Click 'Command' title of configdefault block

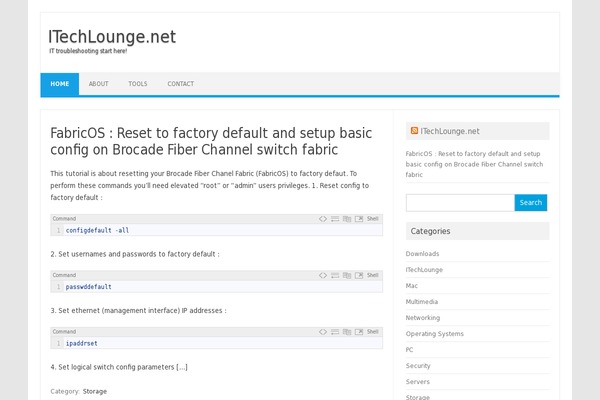pyautogui.click(x=64, y=219)
